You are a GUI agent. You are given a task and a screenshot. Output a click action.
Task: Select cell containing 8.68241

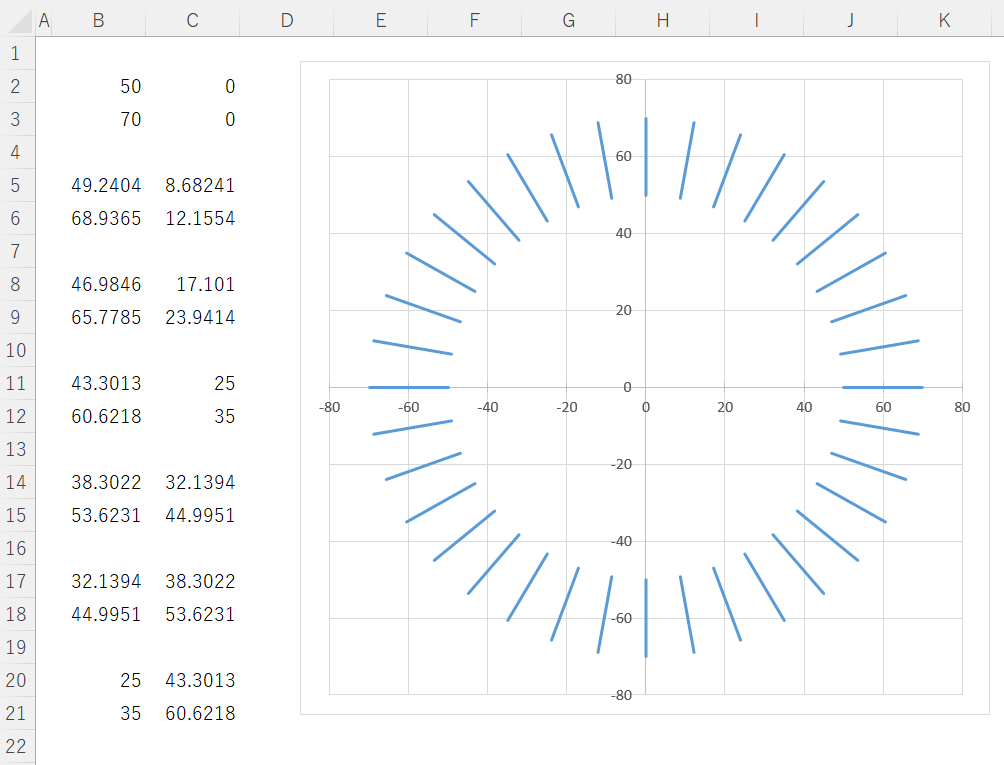[192, 185]
